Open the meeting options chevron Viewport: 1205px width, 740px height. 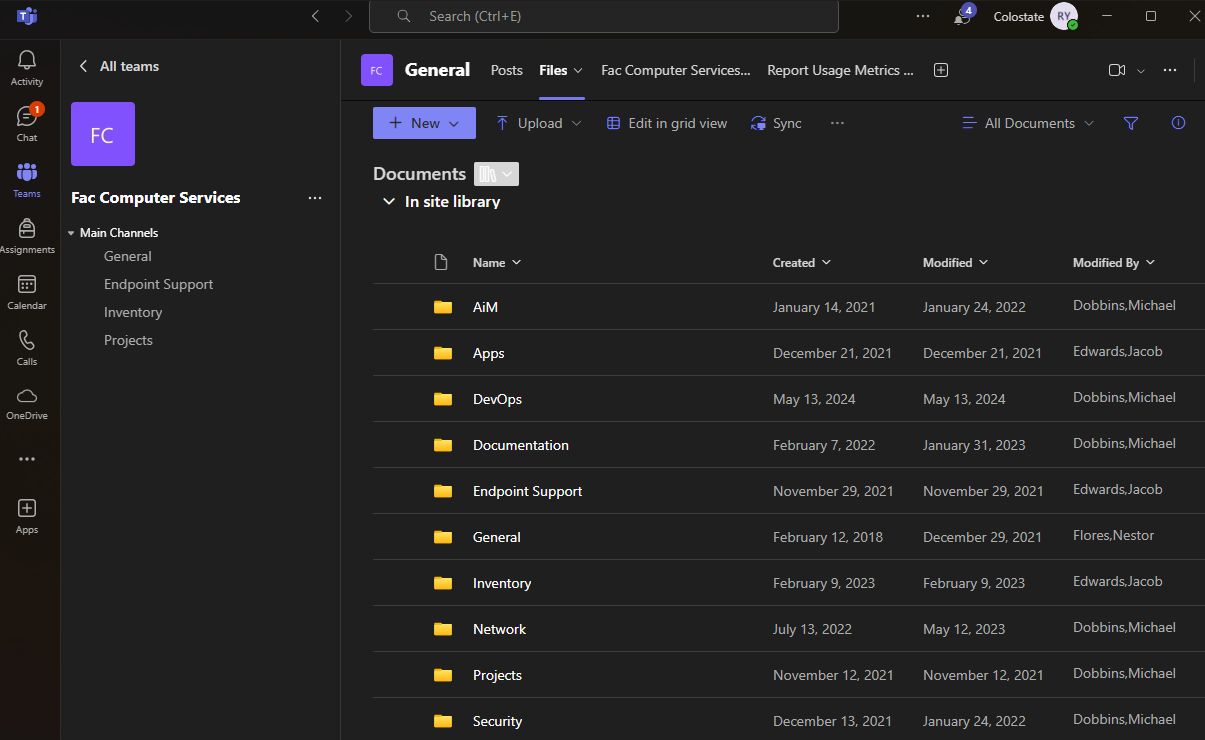[x=1141, y=70]
